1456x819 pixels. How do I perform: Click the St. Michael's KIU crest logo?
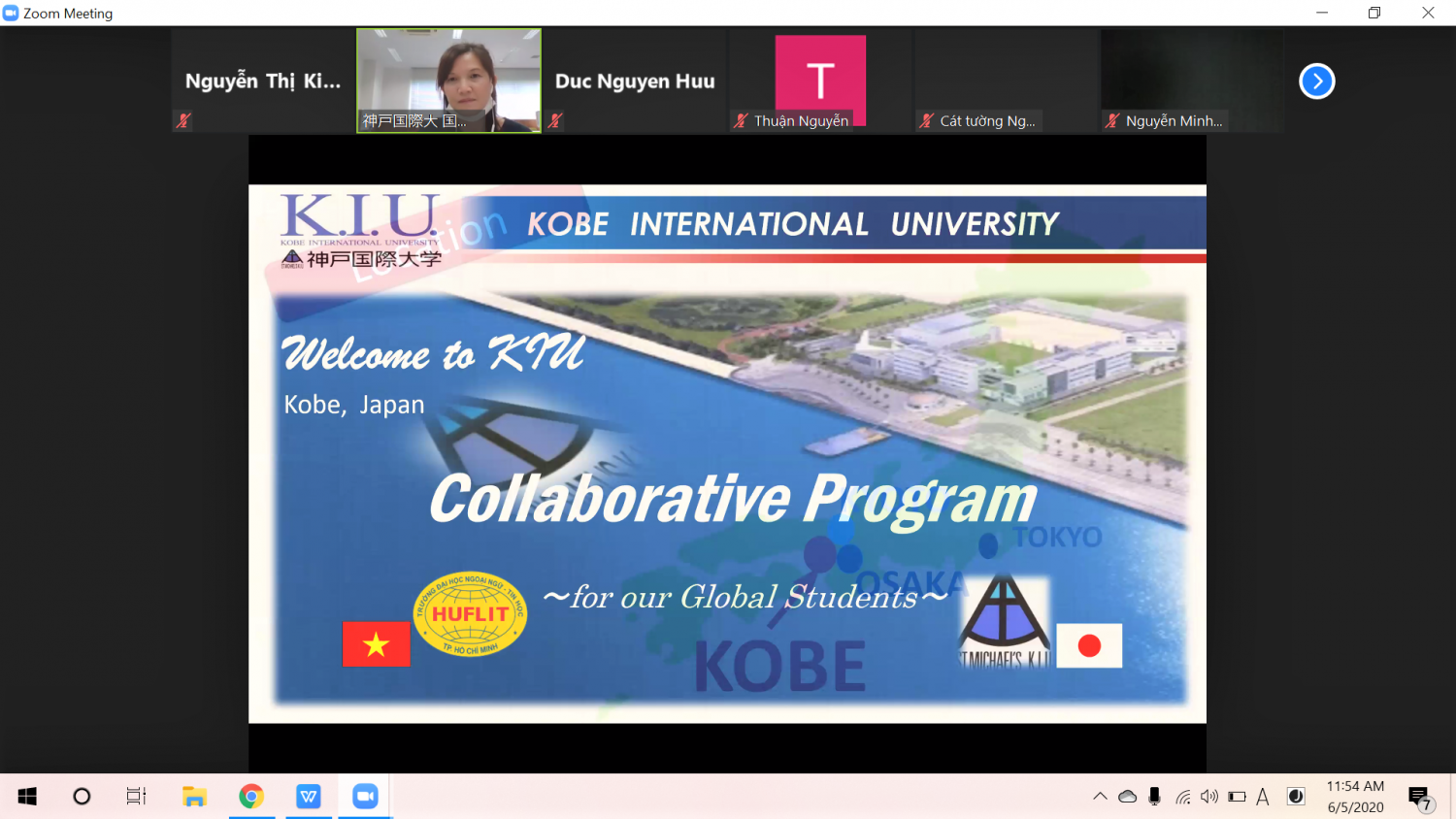coord(1005,622)
